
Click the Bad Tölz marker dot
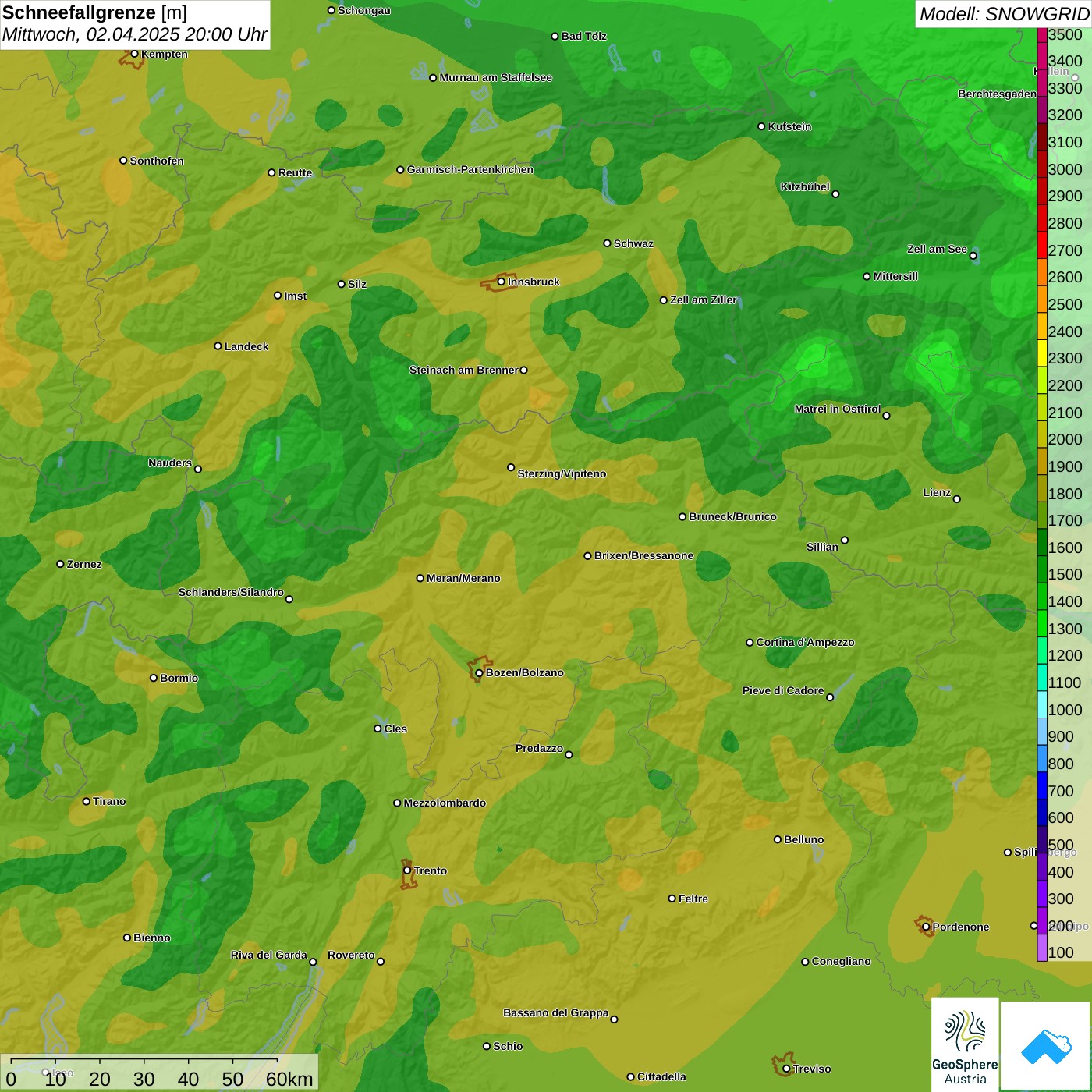pyautogui.click(x=555, y=37)
